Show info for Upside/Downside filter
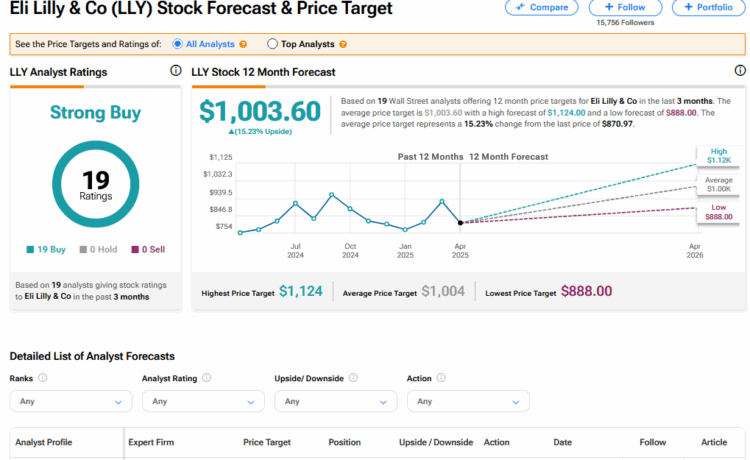Image resolution: width=750 pixels, height=460 pixels. [x=354, y=379]
